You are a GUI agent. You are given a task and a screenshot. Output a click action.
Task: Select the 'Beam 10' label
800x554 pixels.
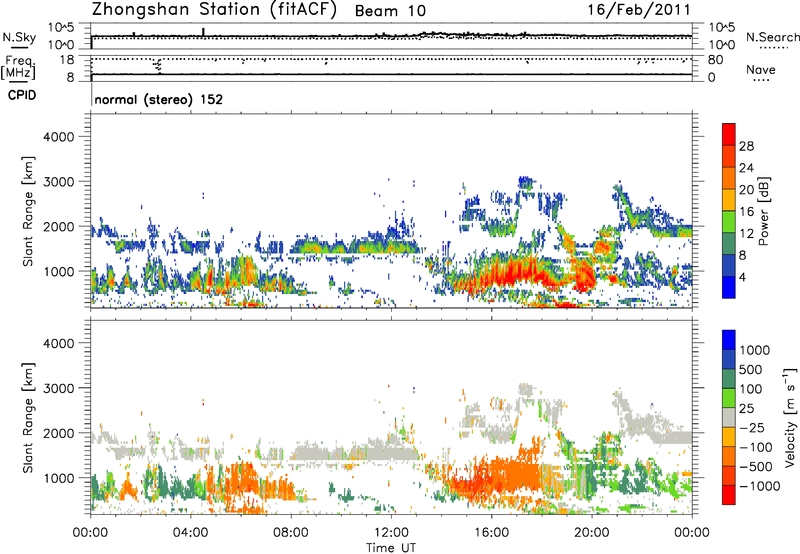click(390, 11)
